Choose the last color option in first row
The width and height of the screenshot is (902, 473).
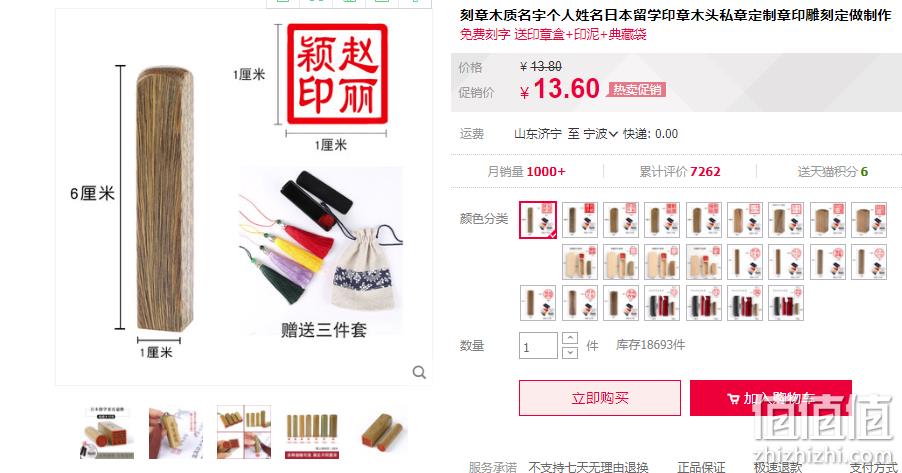pyautogui.click(x=869, y=219)
